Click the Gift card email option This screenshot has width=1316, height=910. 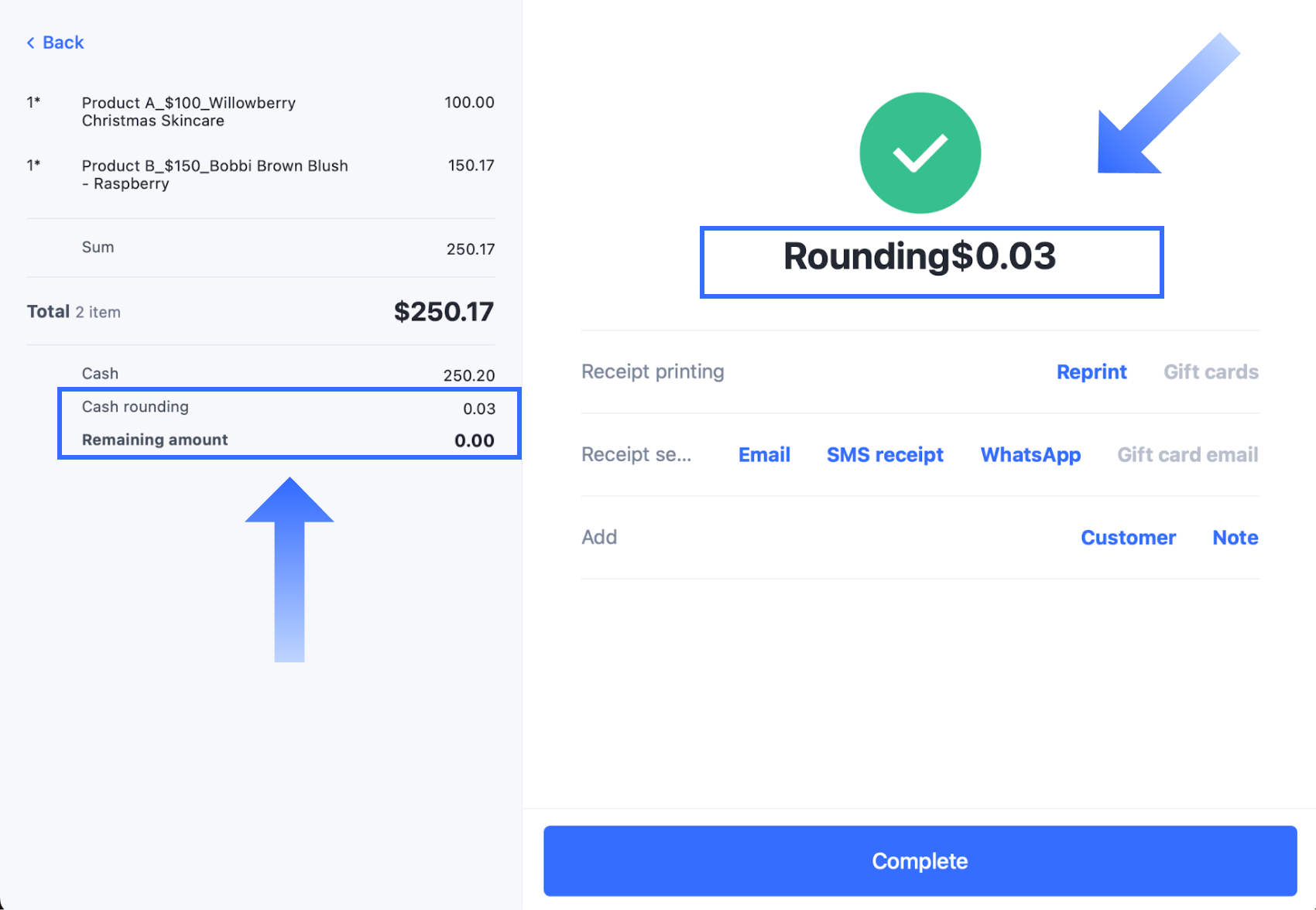pyautogui.click(x=1187, y=455)
